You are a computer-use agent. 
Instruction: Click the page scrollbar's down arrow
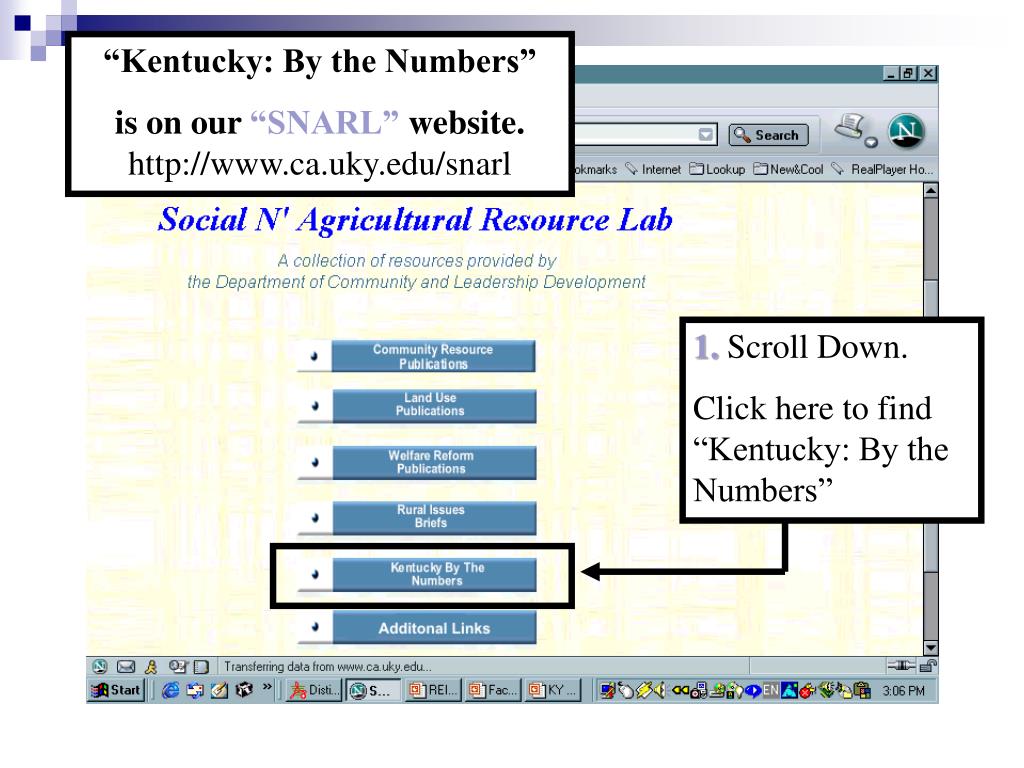[x=931, y=648]
